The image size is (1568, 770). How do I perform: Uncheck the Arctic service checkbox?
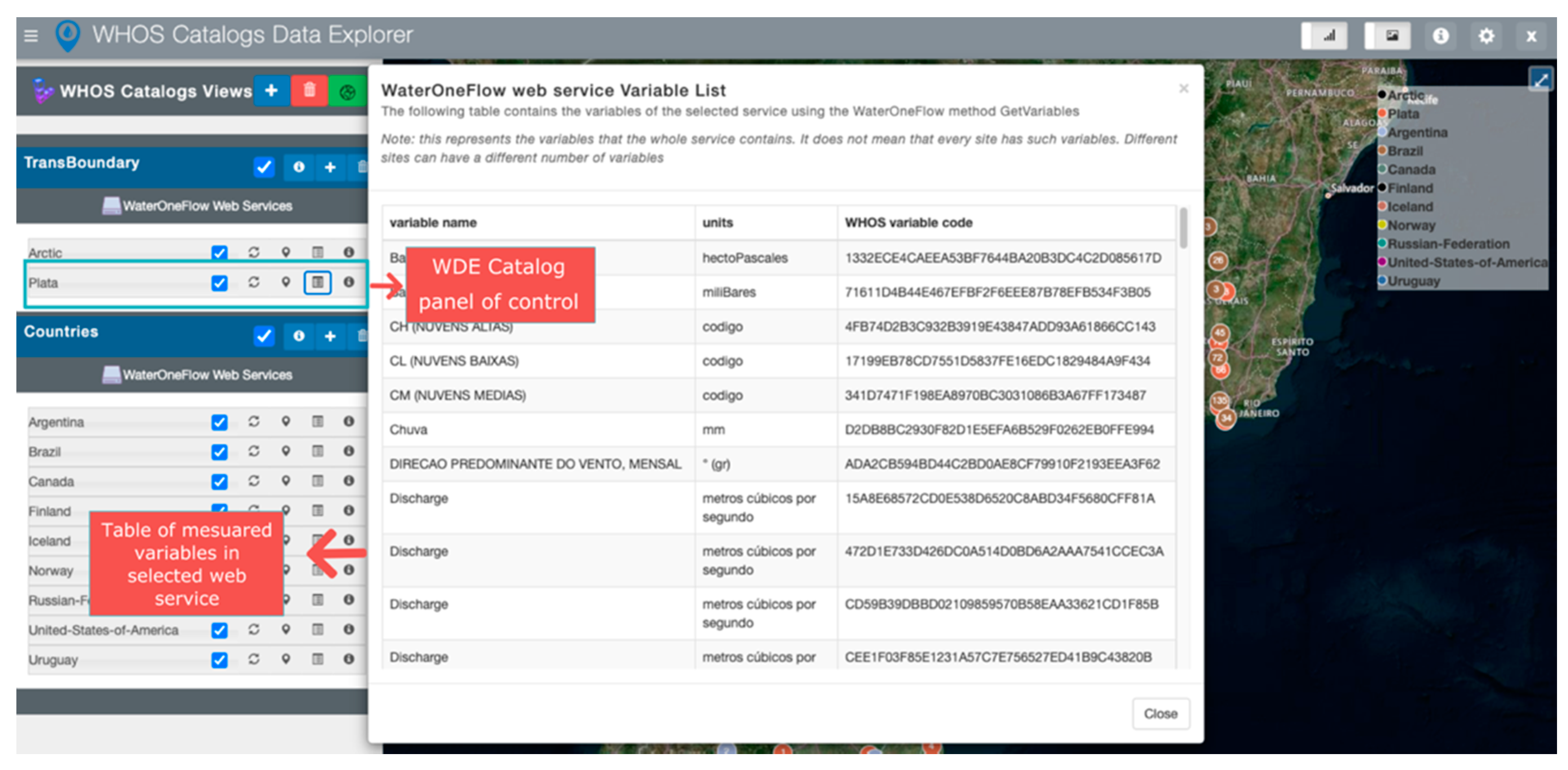pyautogui.click(x=219, y=252)
